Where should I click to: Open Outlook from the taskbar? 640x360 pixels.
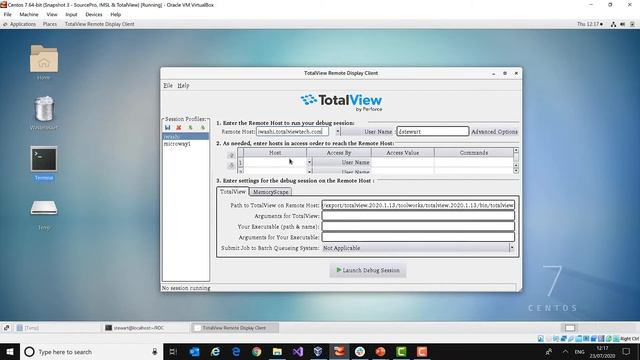pyautogui.click(x=194, y=352)
